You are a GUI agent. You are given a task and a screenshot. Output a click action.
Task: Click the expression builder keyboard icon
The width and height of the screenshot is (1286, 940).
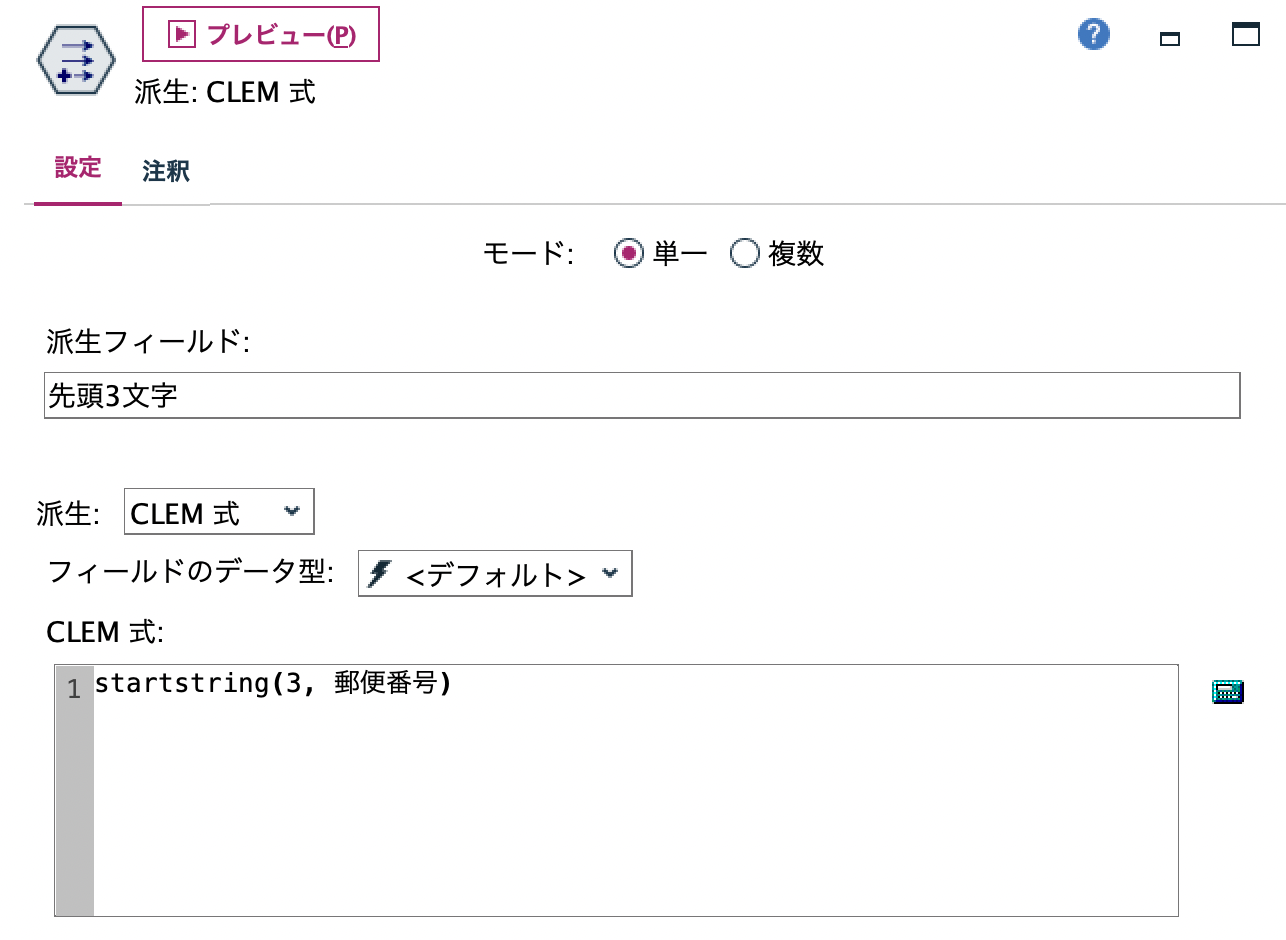click(1230, 691)
